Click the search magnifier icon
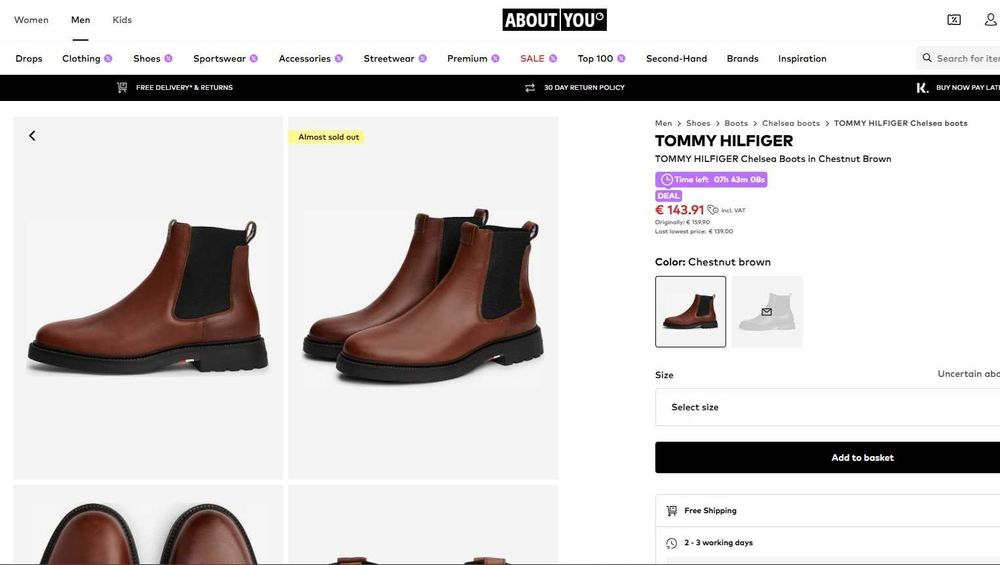The image size is (1000, 565). coord(927,59)
